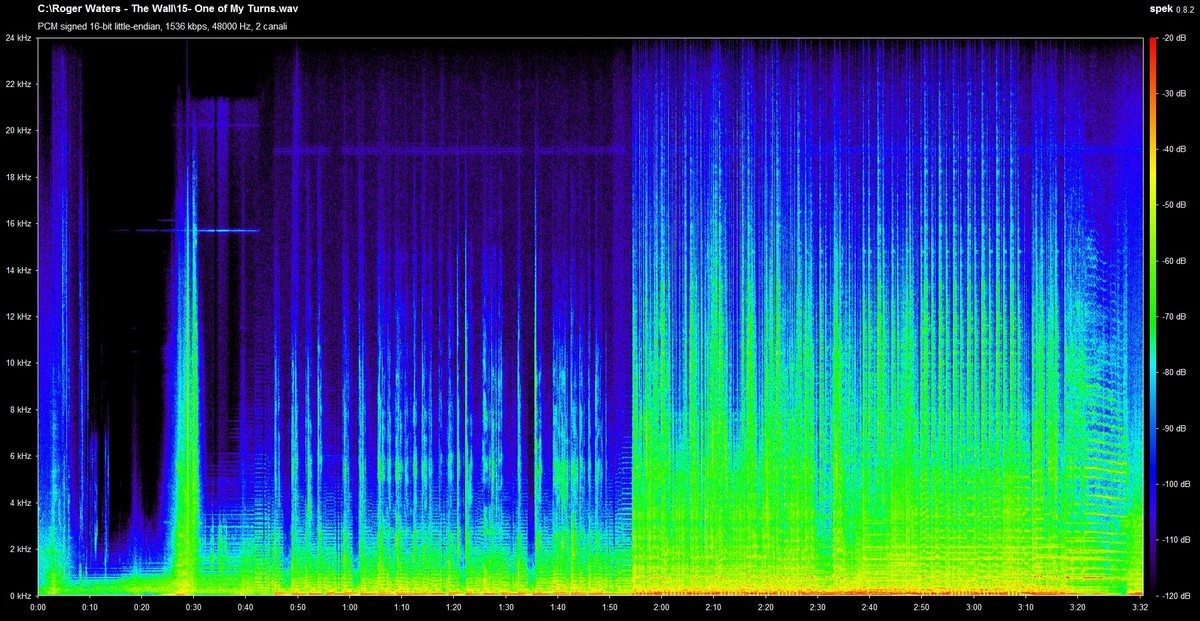Image resolution: width=1200 pixels, height=621 pixels.
Task: Select the 1:30 time marker label
Action: pos(506,607)
